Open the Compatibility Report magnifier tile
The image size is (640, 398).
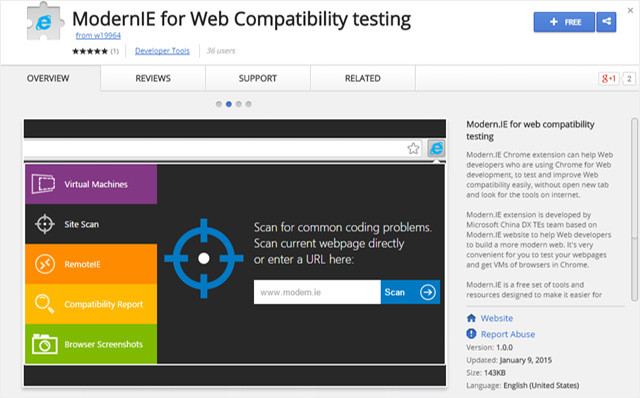point(91,304)
